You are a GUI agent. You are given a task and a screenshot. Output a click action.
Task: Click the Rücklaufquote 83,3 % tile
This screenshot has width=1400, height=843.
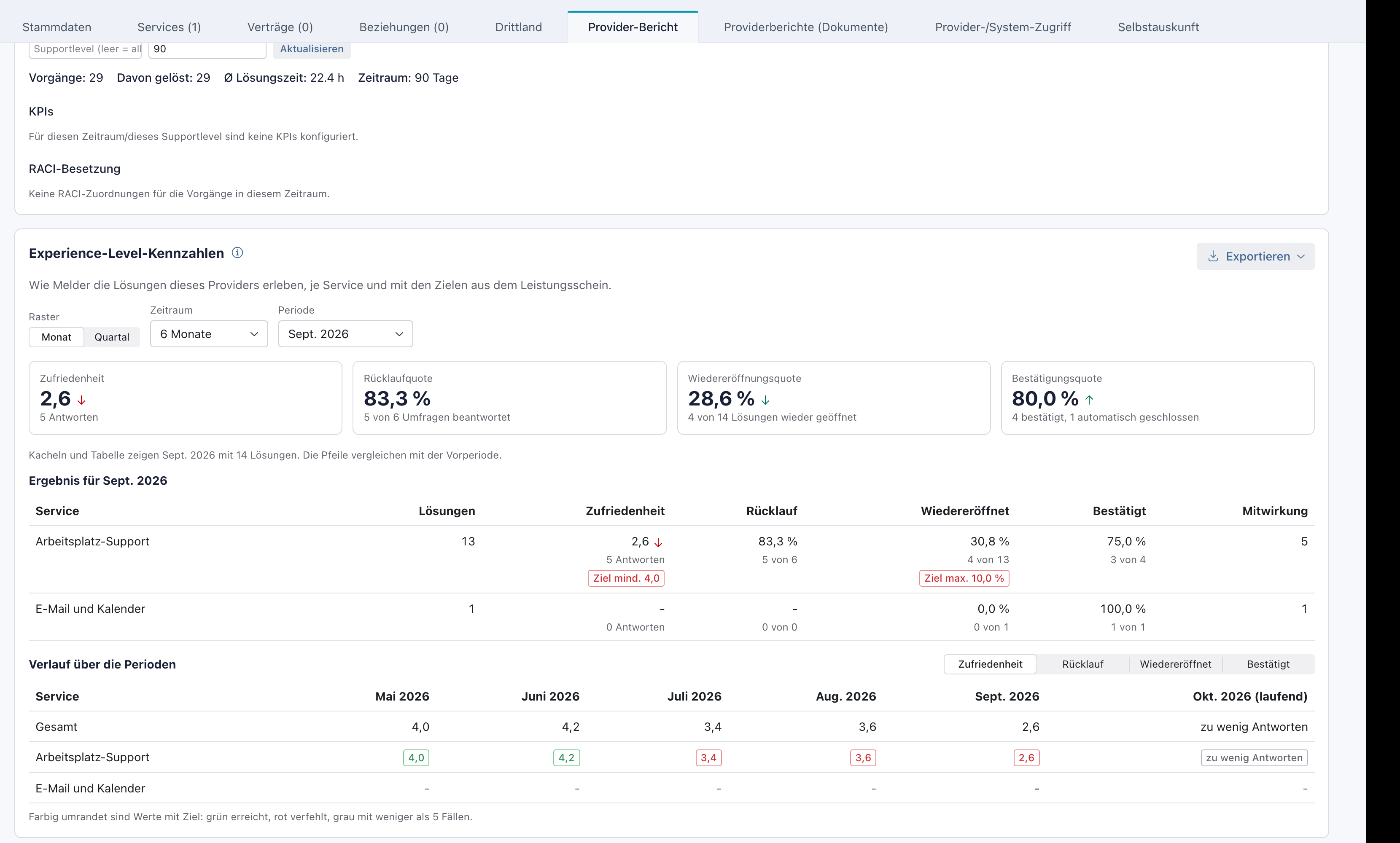coord(510,397)
